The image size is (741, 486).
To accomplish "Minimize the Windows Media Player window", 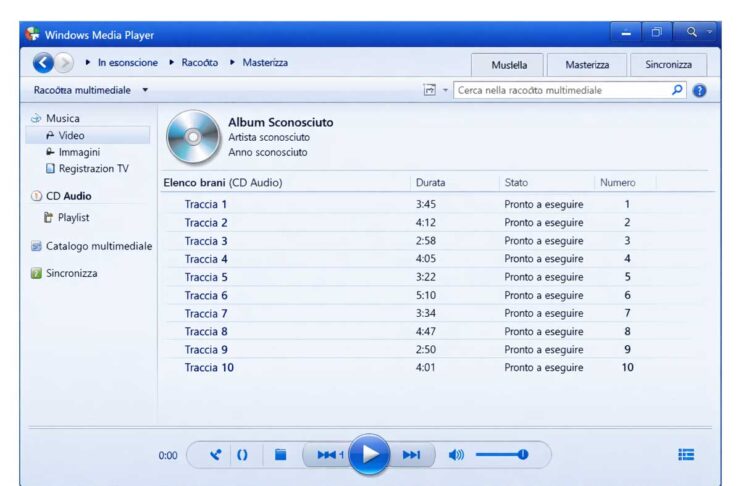I will coord(626,32).
